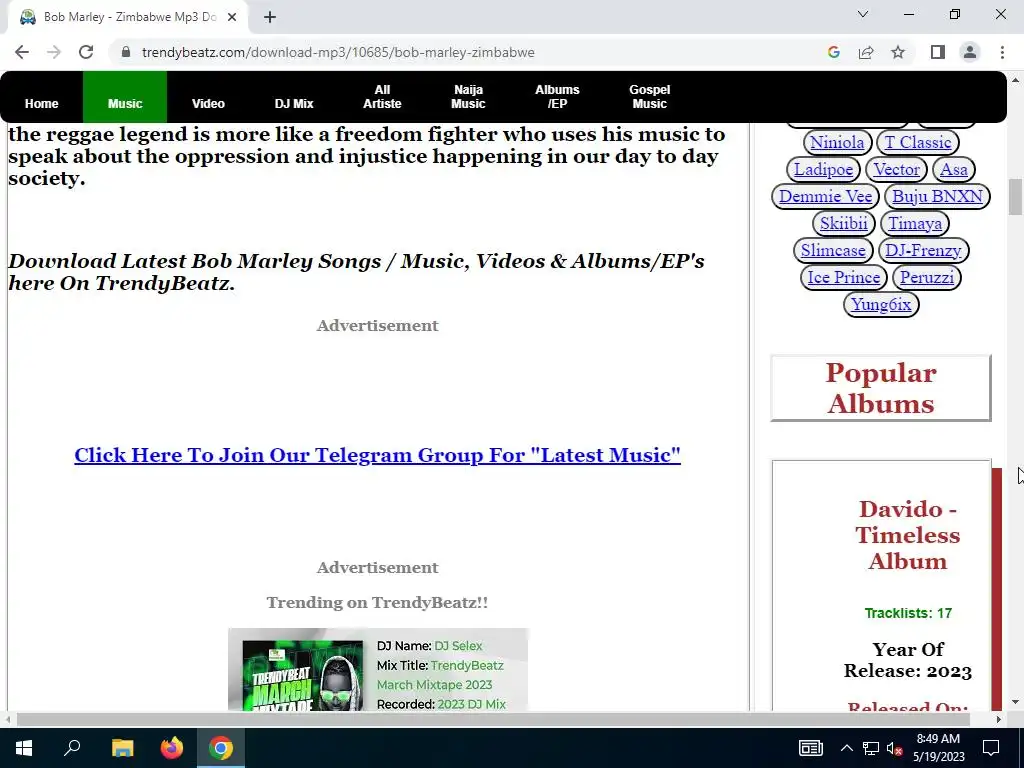This screenshot has height=768, width=1024.
Task: Open the Niniola artist tag
Action: tap(837, 142)
